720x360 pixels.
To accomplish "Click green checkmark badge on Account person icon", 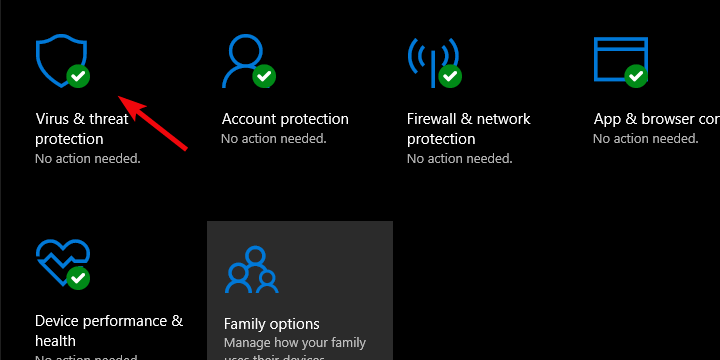I will point(264,76).
